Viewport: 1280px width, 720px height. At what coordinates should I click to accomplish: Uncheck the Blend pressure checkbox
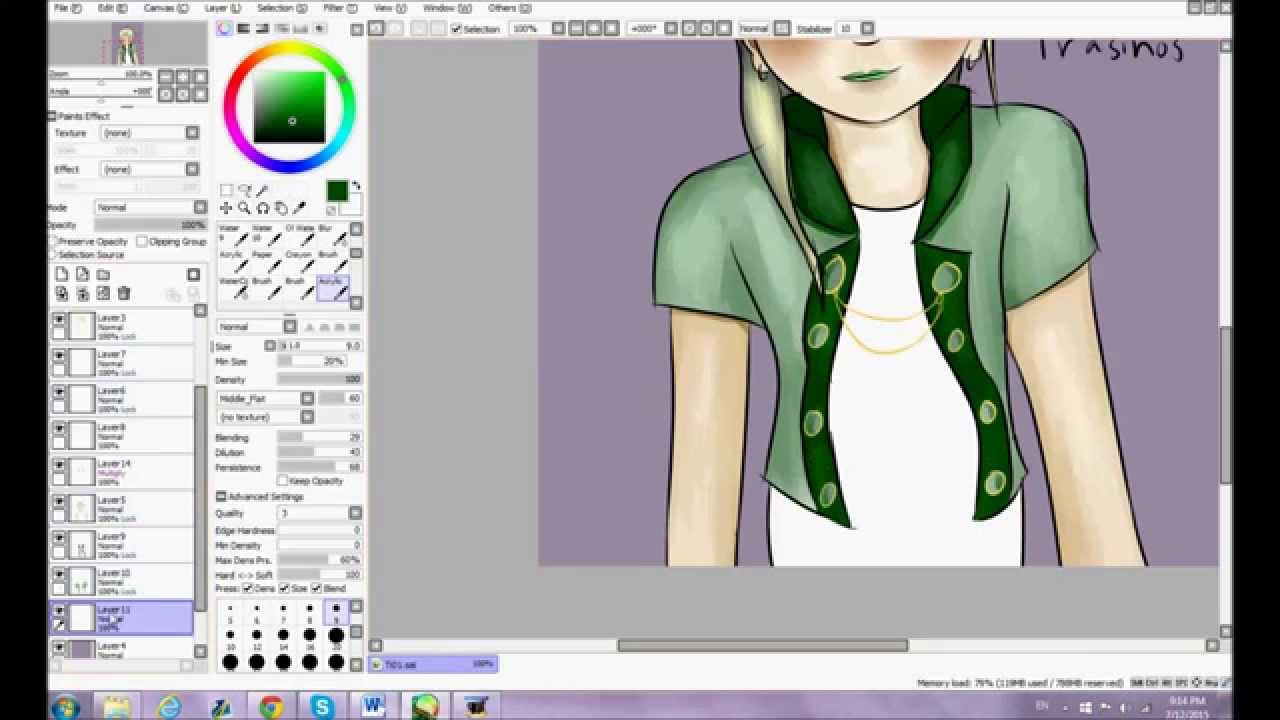316,588
